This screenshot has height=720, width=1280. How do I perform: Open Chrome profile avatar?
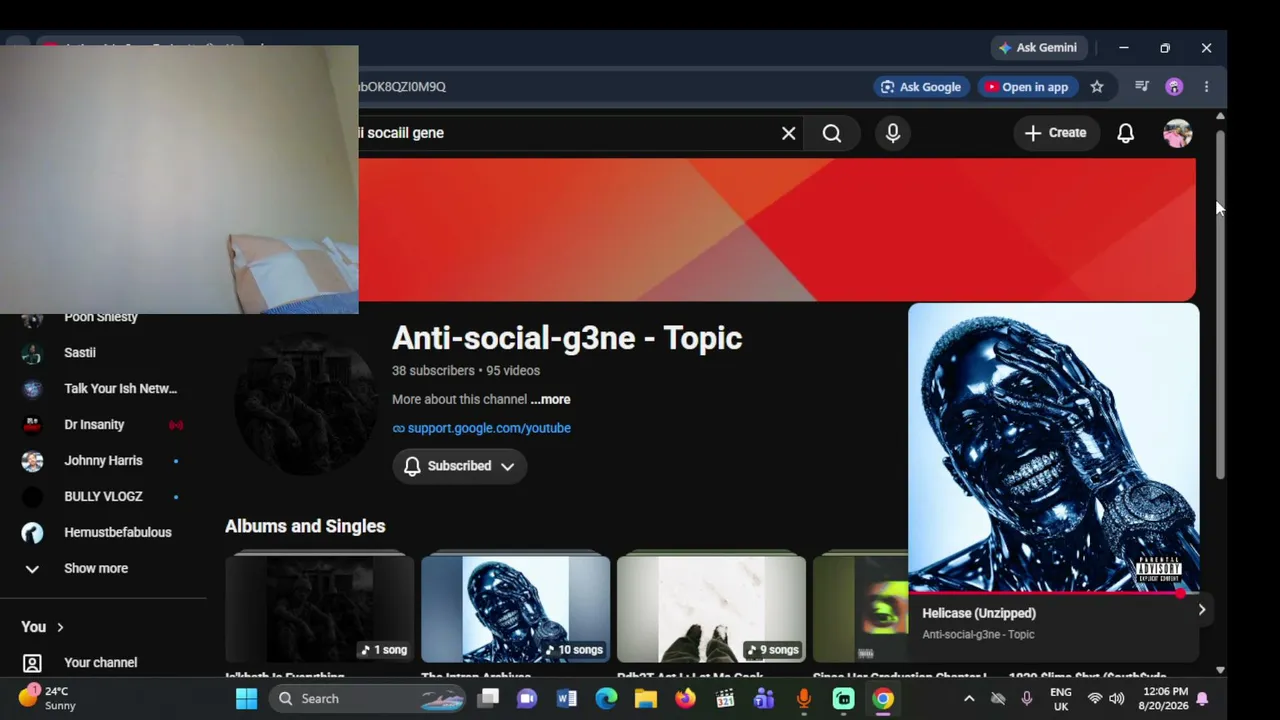tap(1174, 87)
